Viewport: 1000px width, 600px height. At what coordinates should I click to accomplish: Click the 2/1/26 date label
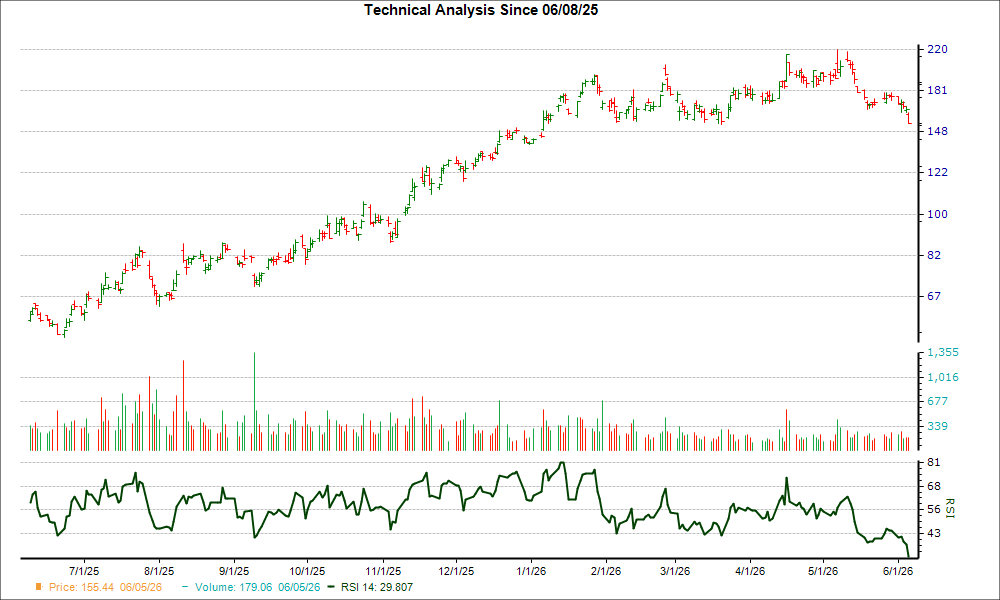pyautogui.click(x=606, y=571)
